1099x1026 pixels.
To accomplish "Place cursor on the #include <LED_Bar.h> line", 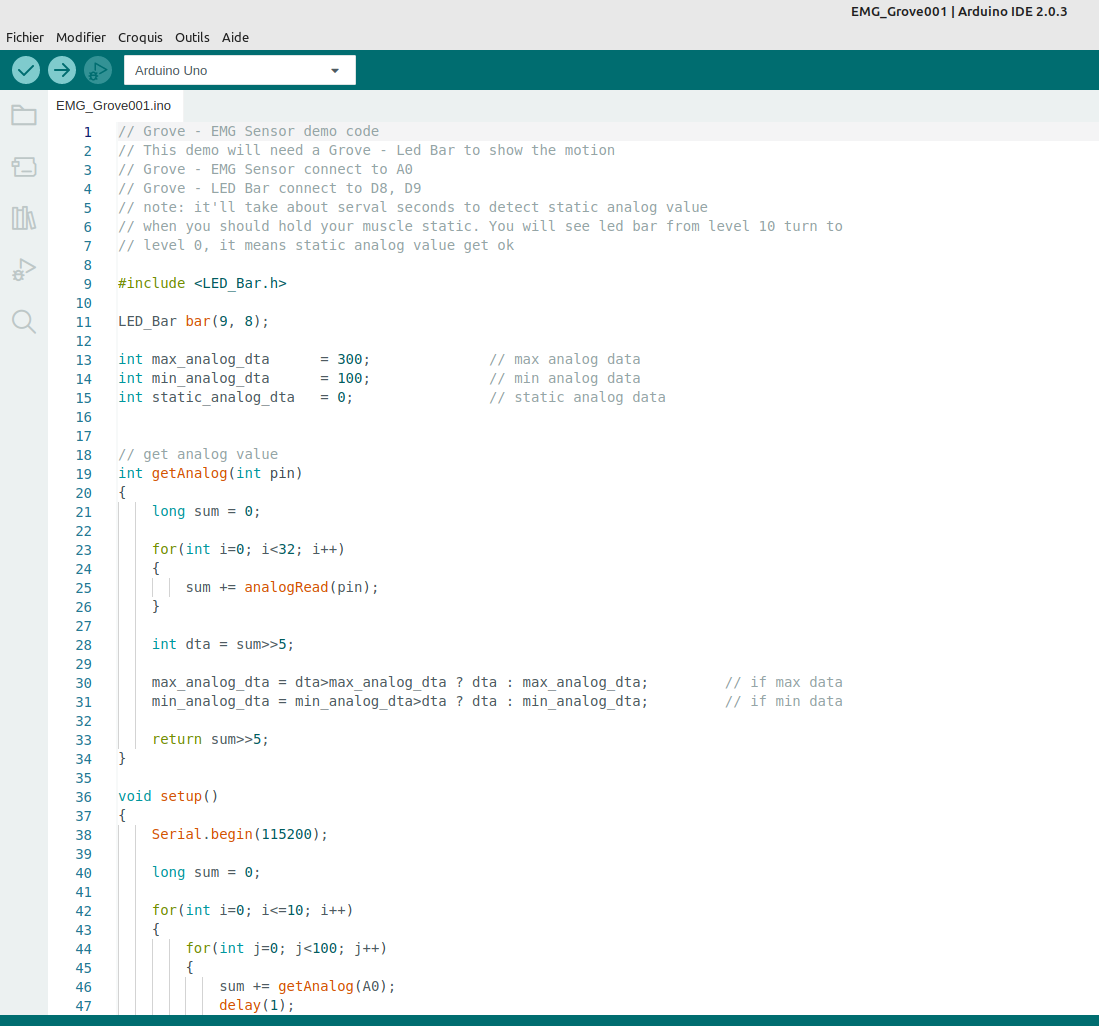I will pos(202,284).
